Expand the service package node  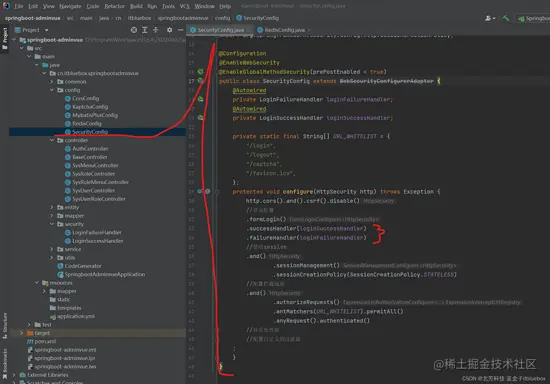click(52, 249)
